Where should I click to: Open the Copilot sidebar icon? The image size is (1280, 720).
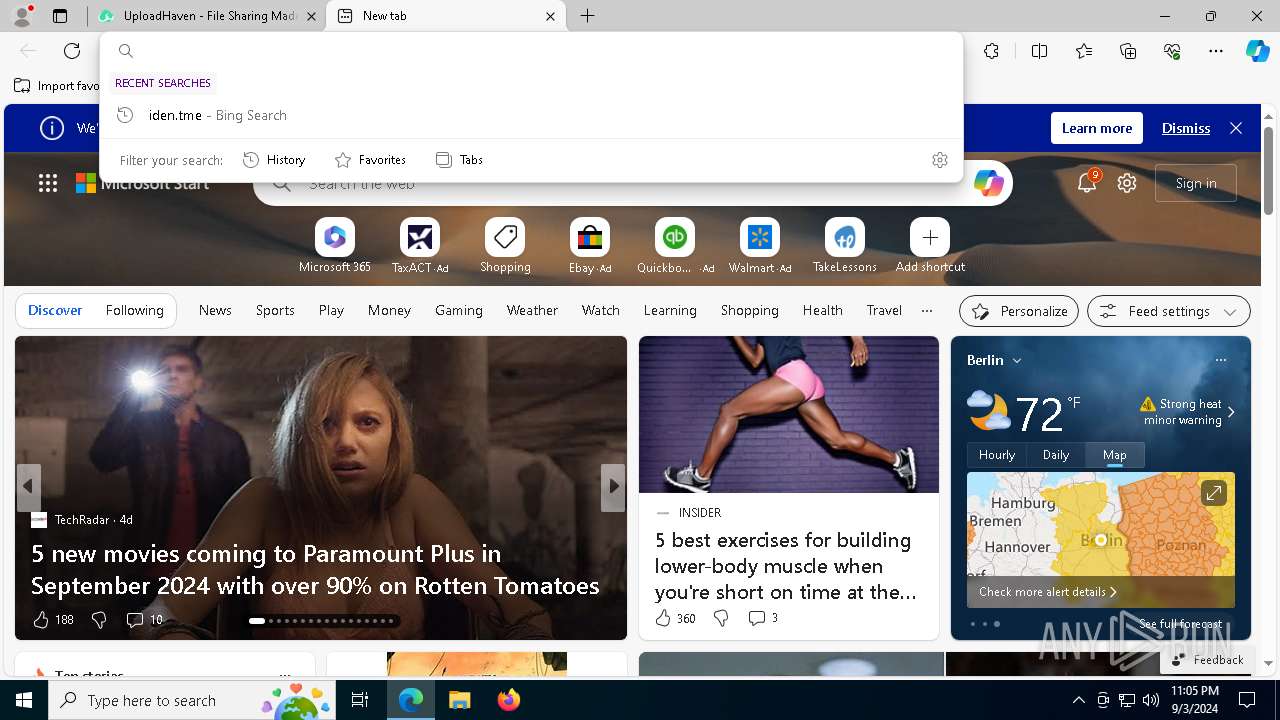click(x=1257, y=51)
